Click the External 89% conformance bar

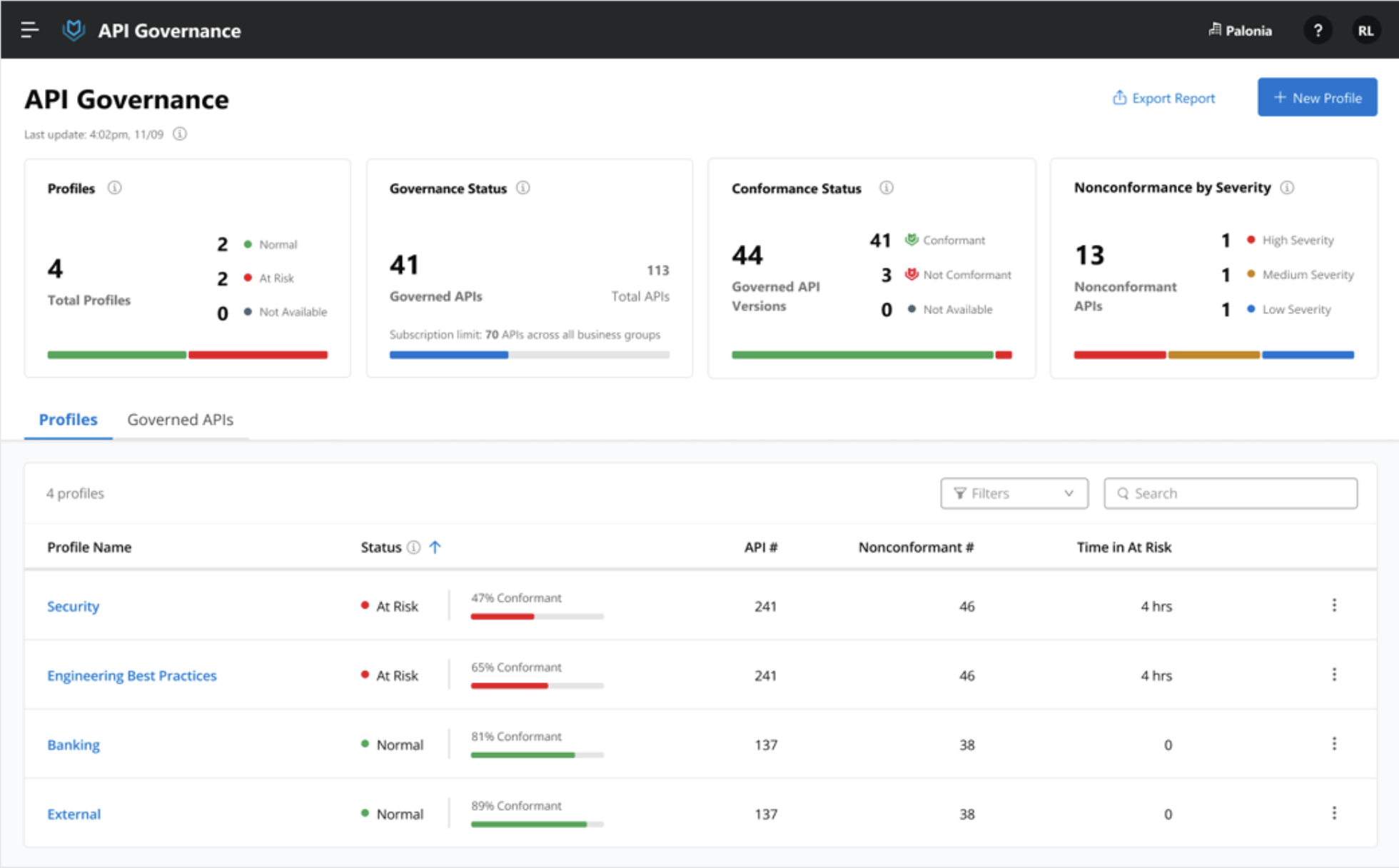pos(537,824)
